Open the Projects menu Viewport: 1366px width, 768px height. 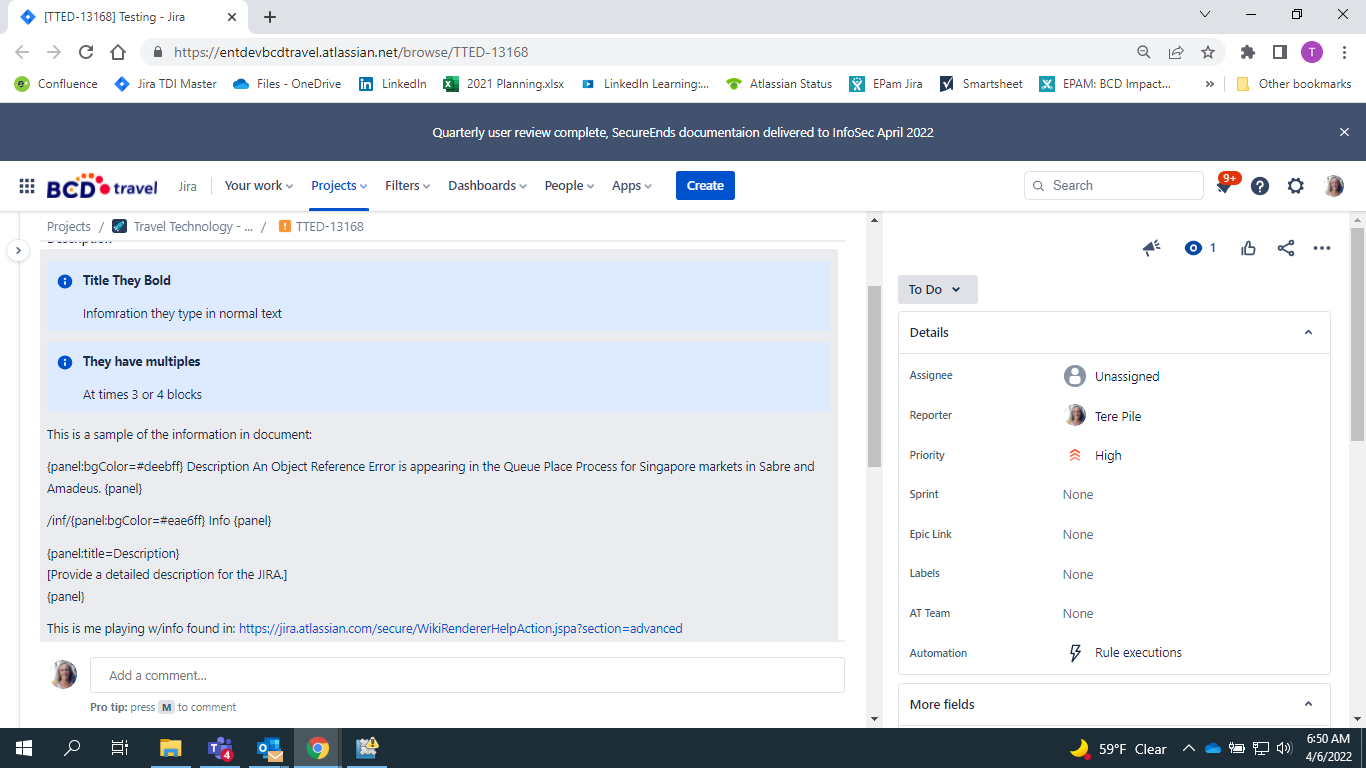(x=338, y=185)
